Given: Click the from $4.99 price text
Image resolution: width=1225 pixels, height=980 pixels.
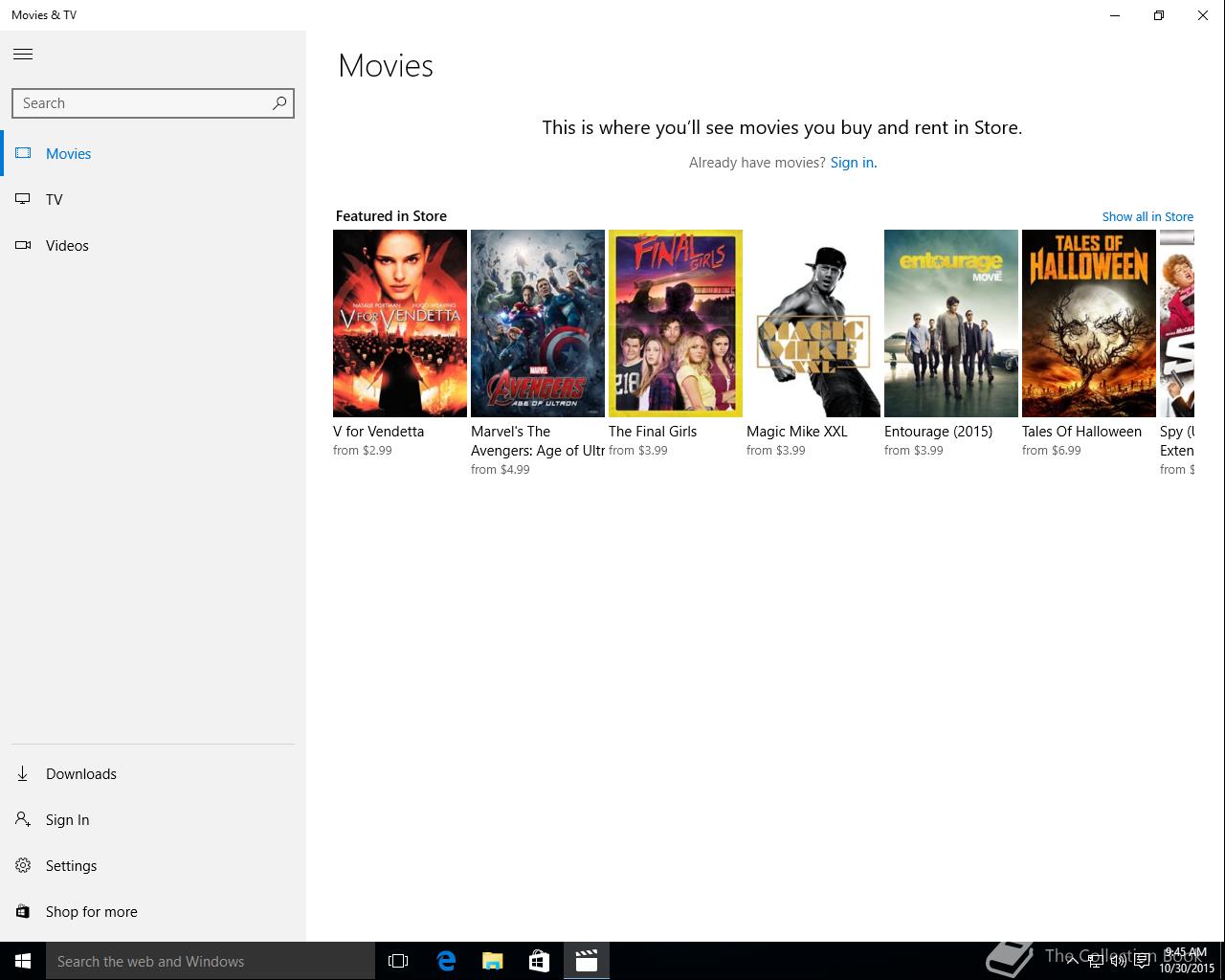Looking at the screenshot, I should coord(501,470).
